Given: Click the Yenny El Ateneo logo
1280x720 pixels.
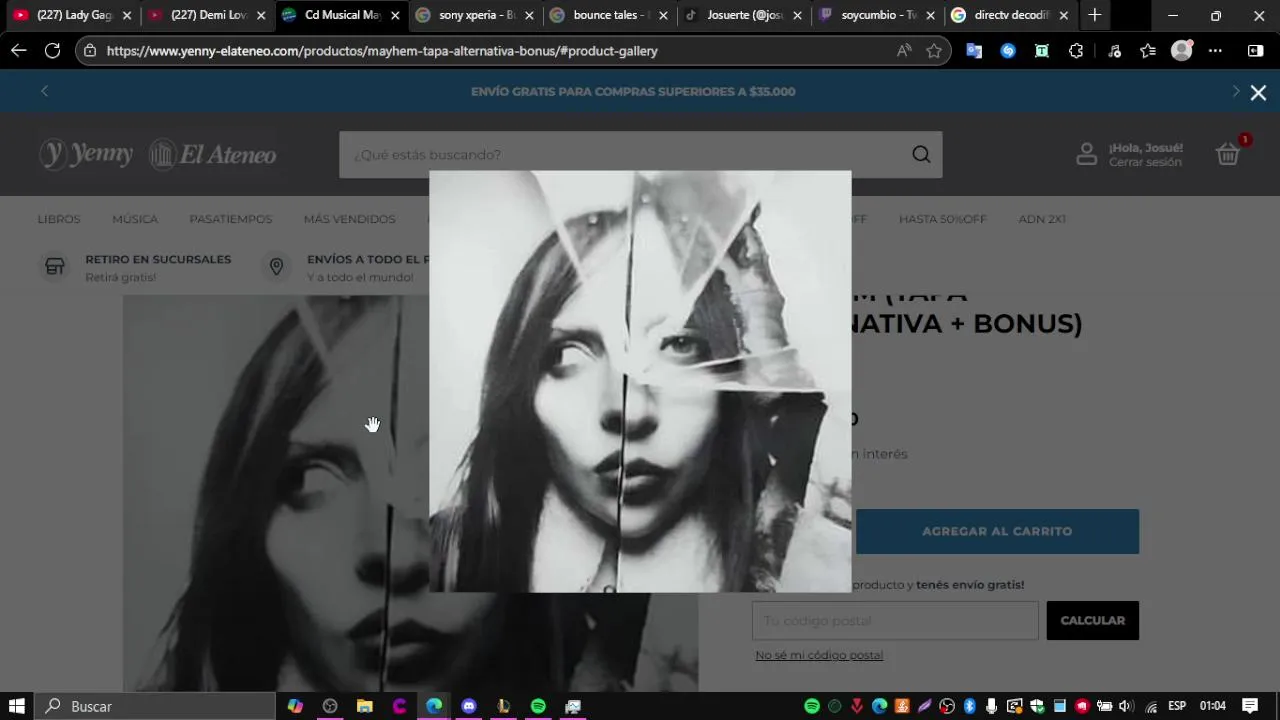Looking at the screenshot, I should [158, 154].
